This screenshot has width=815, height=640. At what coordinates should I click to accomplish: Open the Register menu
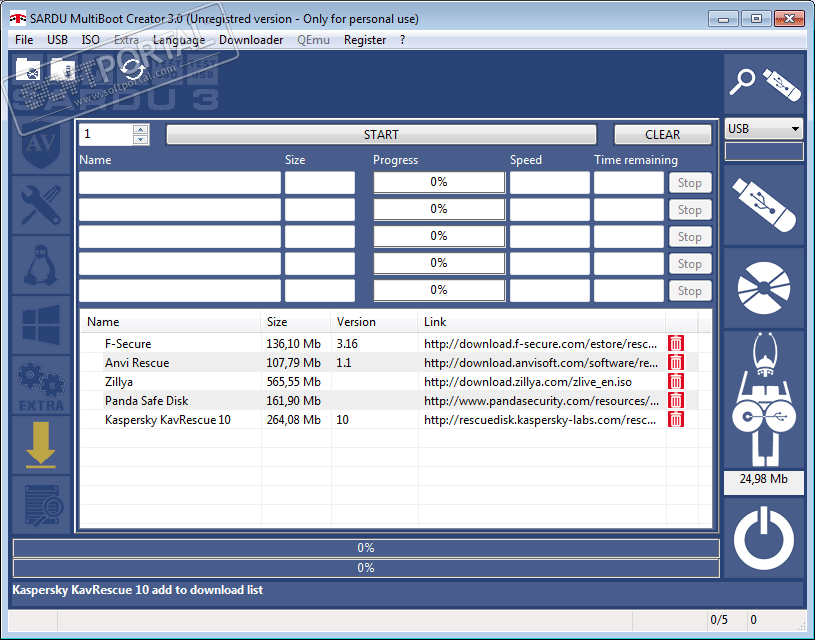[365, 40]
